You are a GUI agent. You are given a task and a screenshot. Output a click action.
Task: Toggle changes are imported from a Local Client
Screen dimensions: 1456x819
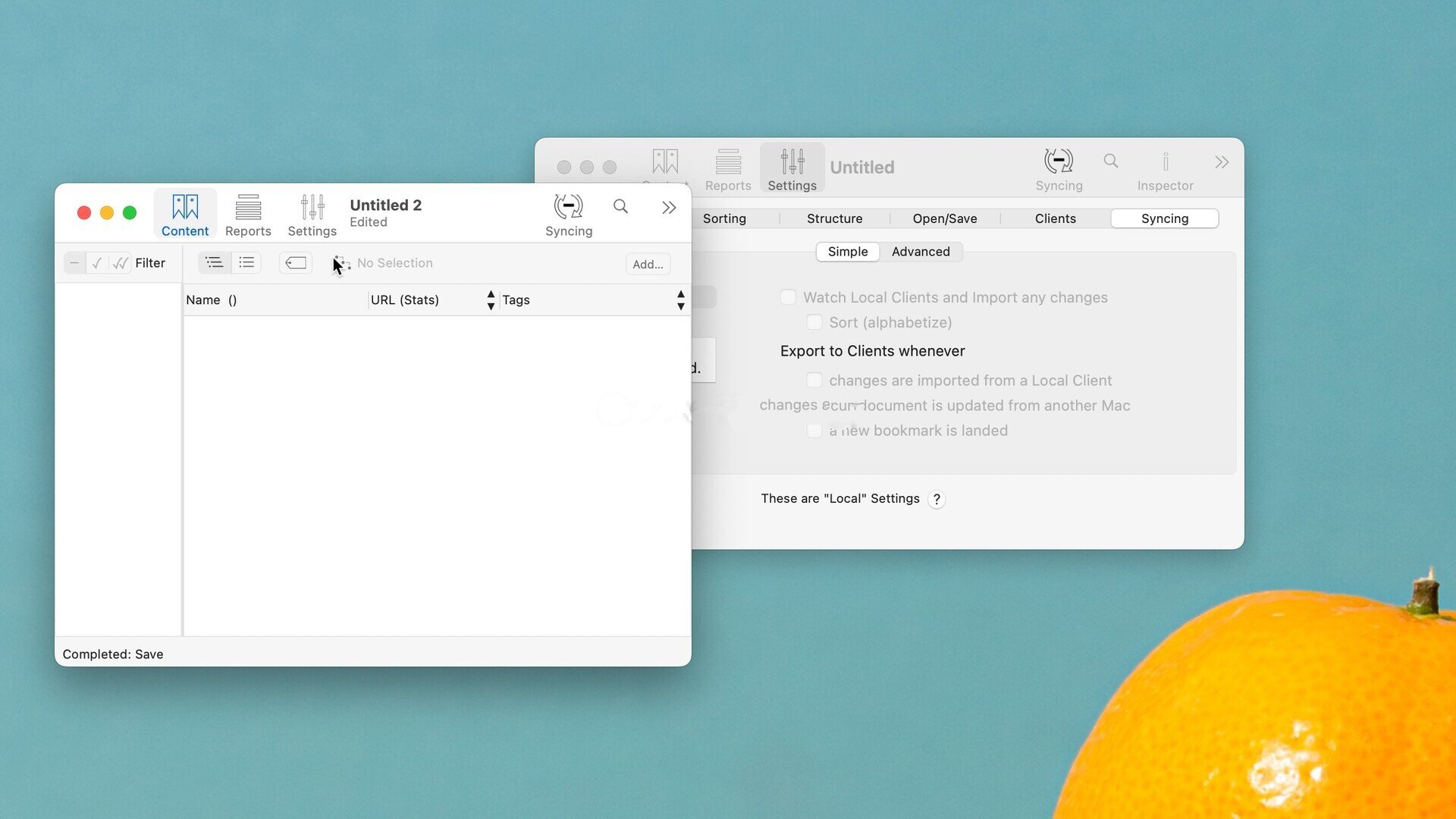(x=814, y=380)
